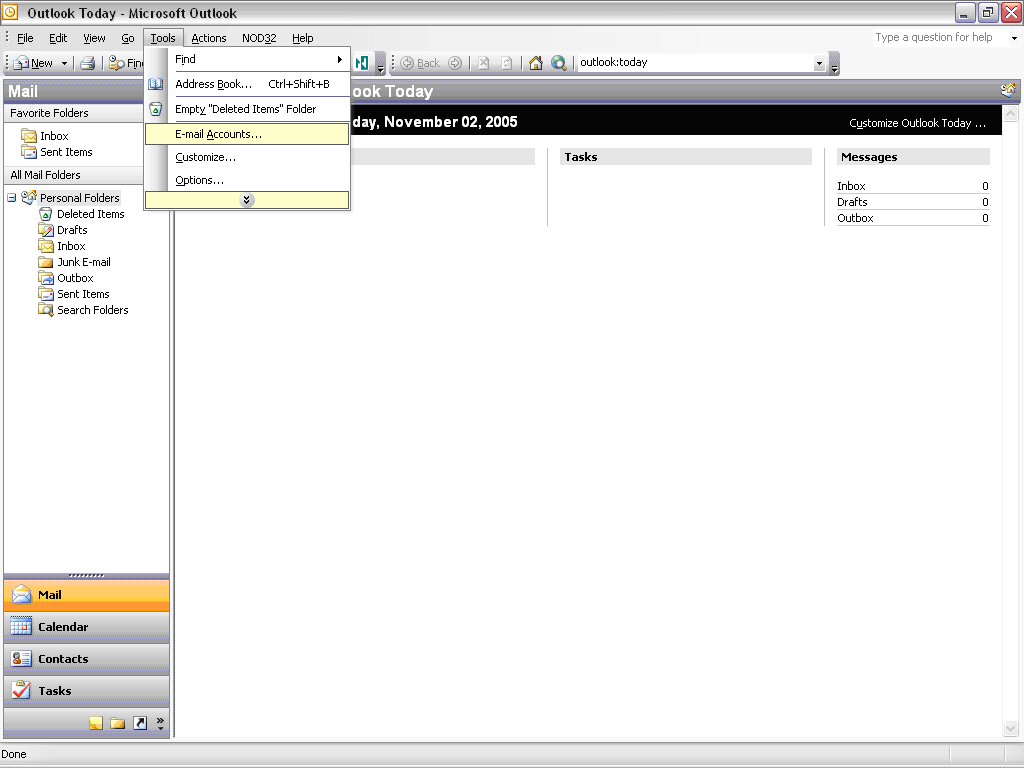Click toolbar options arrow after address bar
Screen dimensions: 1024x768
coord(834,63)
